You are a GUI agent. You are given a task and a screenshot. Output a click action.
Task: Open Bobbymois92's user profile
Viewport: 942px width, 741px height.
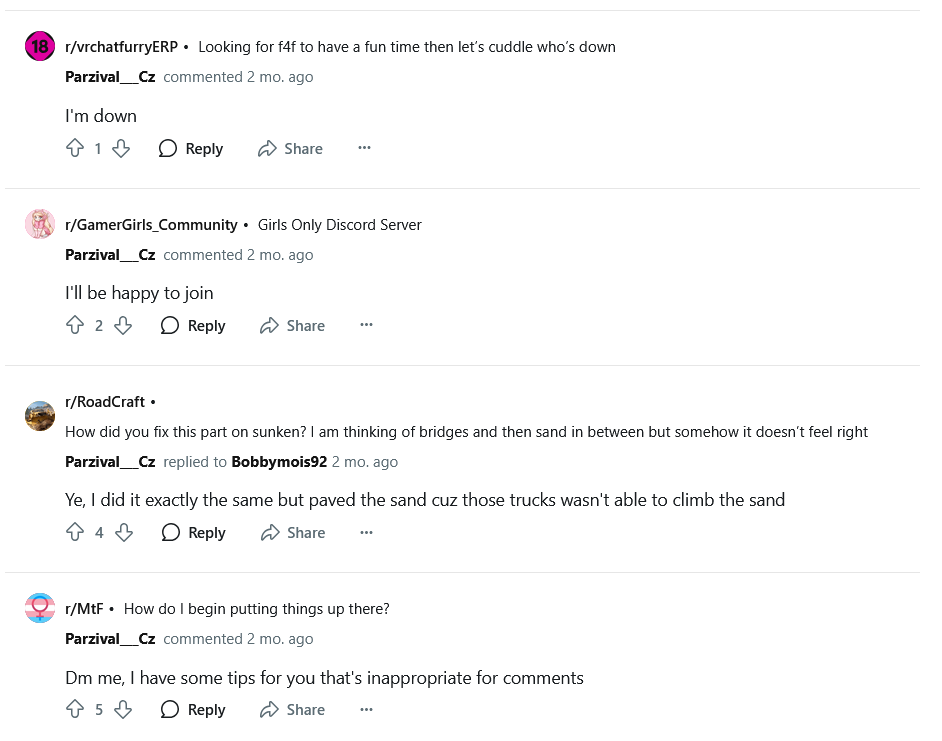point(279,462)
